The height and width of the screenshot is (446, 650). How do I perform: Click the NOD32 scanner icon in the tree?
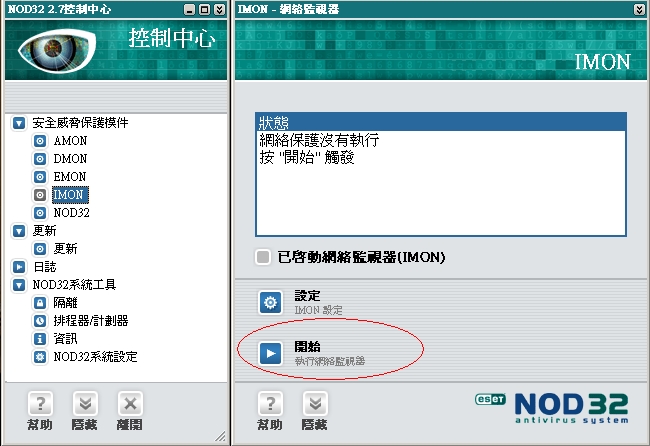pos(40,213)
